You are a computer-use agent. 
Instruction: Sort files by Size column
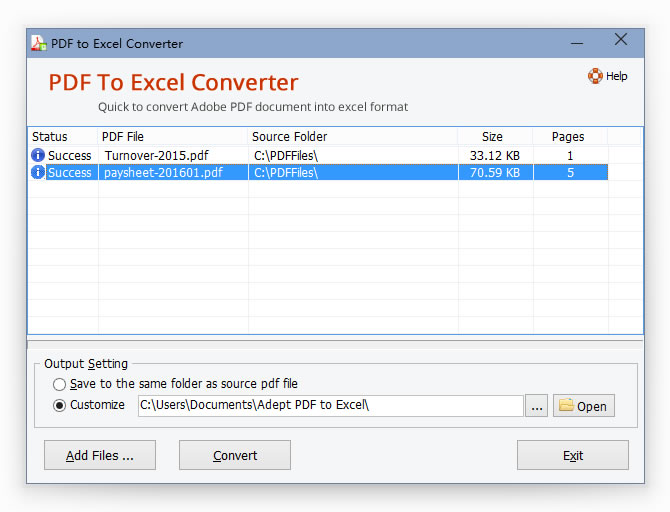[492, 136]
